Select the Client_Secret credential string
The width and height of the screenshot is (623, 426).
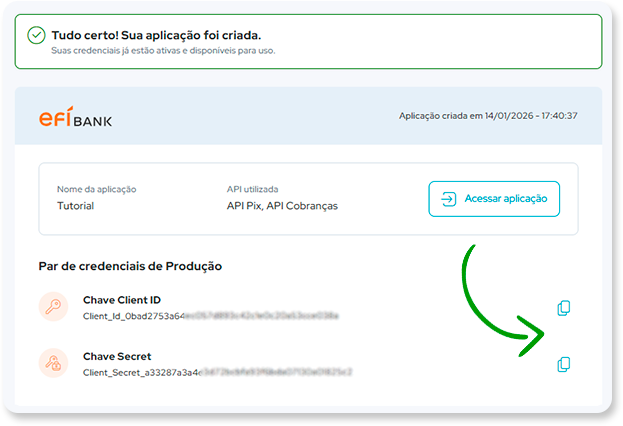point(217,372)
